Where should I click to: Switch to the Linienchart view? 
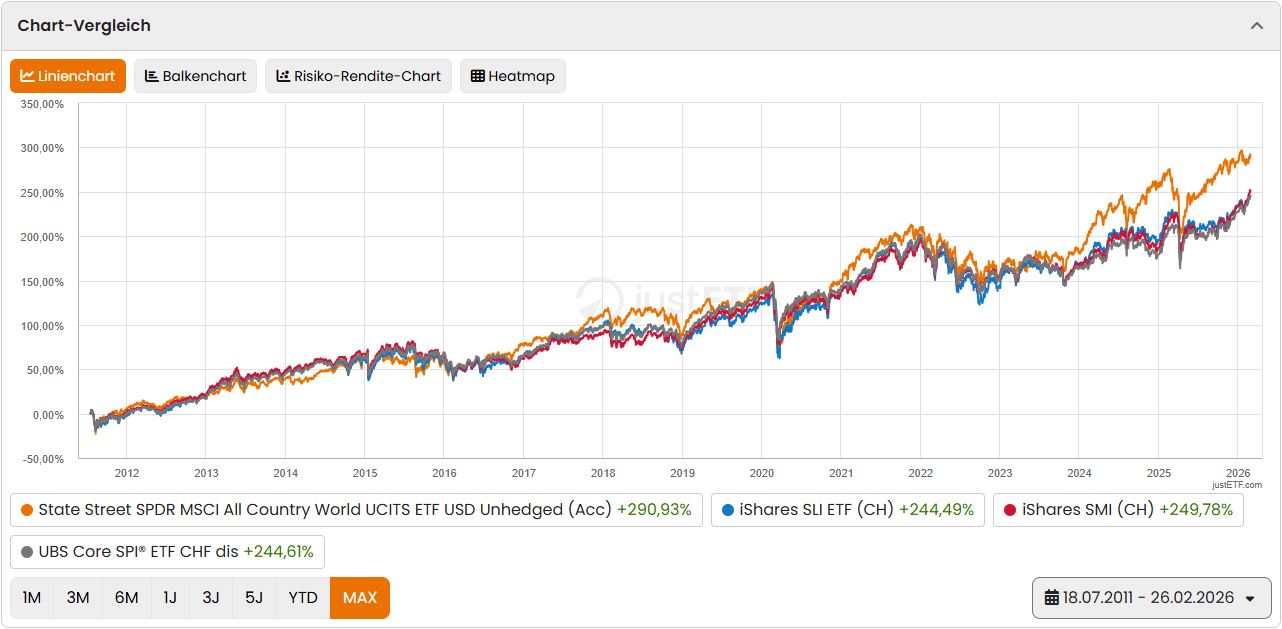[x=68, y=76]
